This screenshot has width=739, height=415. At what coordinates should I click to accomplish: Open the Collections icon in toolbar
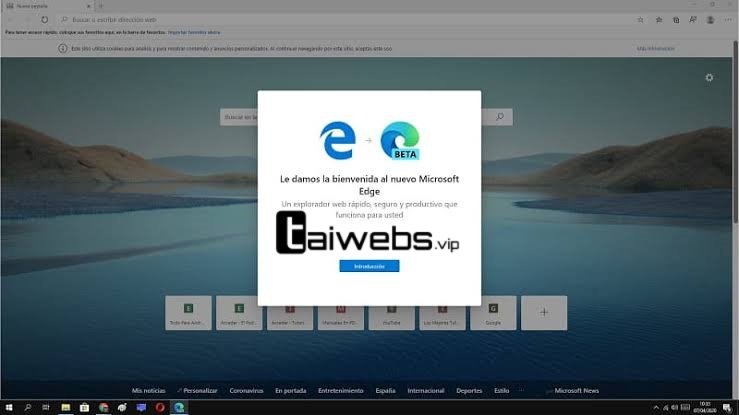click(x=676, y=20)
